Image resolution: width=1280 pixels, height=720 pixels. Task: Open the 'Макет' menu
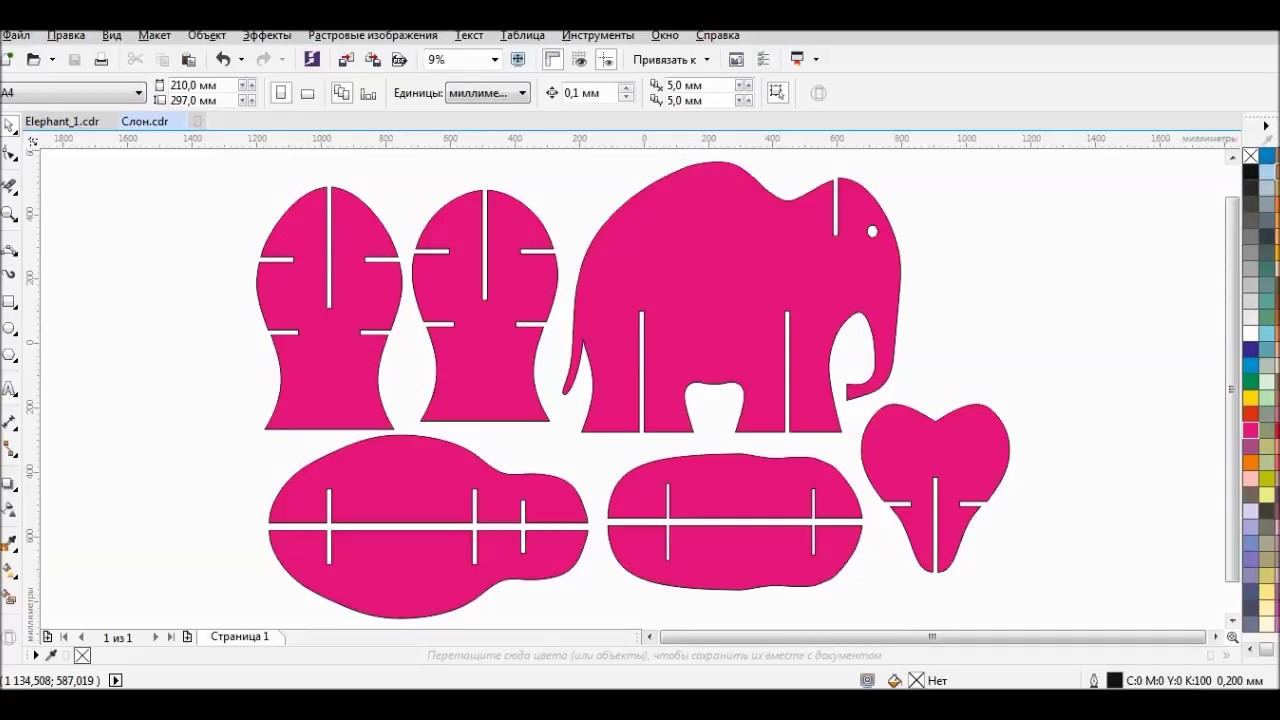pyautogui.click(x=154, y=35)
